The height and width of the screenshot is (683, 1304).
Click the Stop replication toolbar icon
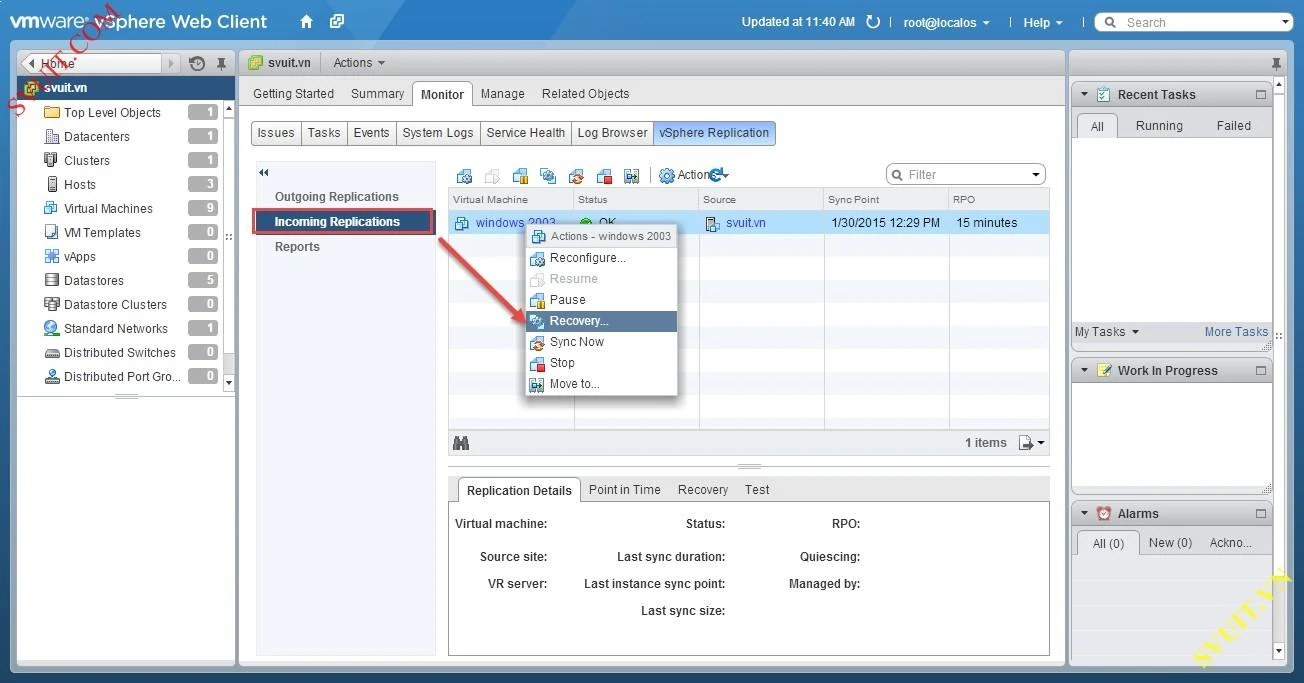tap(604, 176)
